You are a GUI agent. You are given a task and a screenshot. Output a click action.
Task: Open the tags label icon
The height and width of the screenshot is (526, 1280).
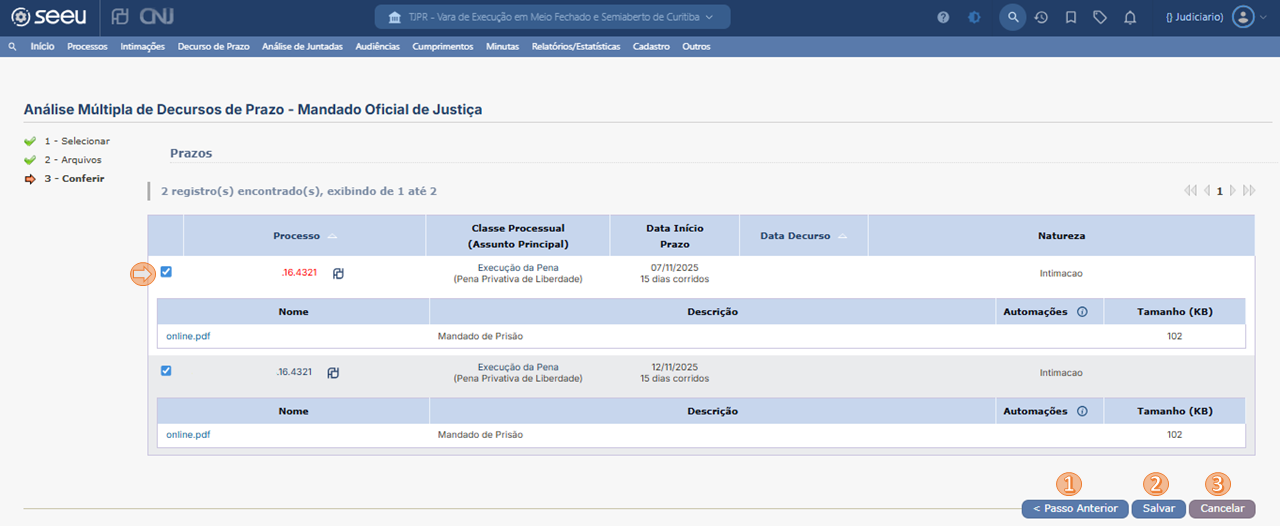[x=1100, y=17]
